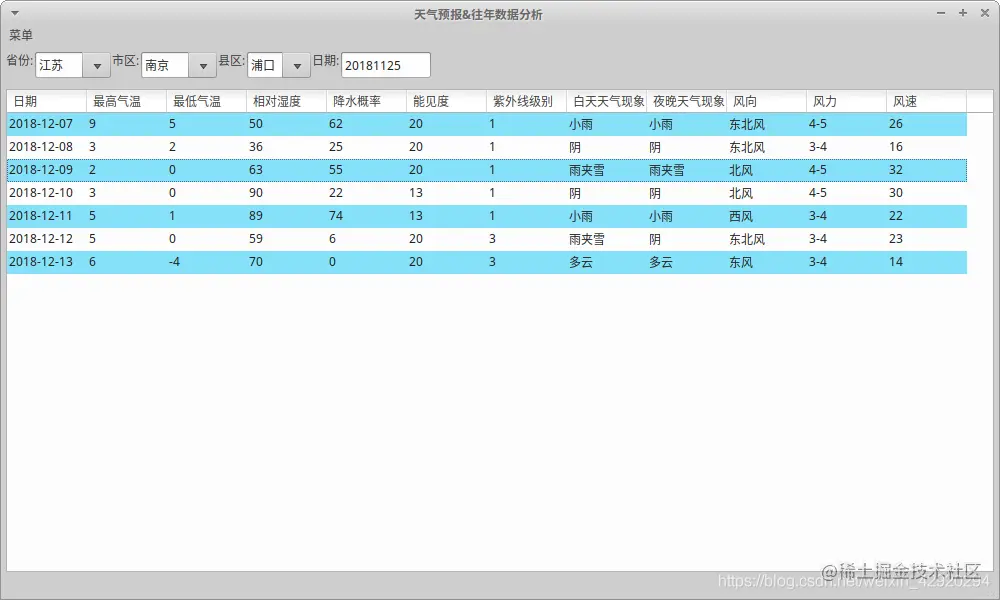Click inside the 日期 date input field
The image size is (1000, 600).
coord(385,64)
